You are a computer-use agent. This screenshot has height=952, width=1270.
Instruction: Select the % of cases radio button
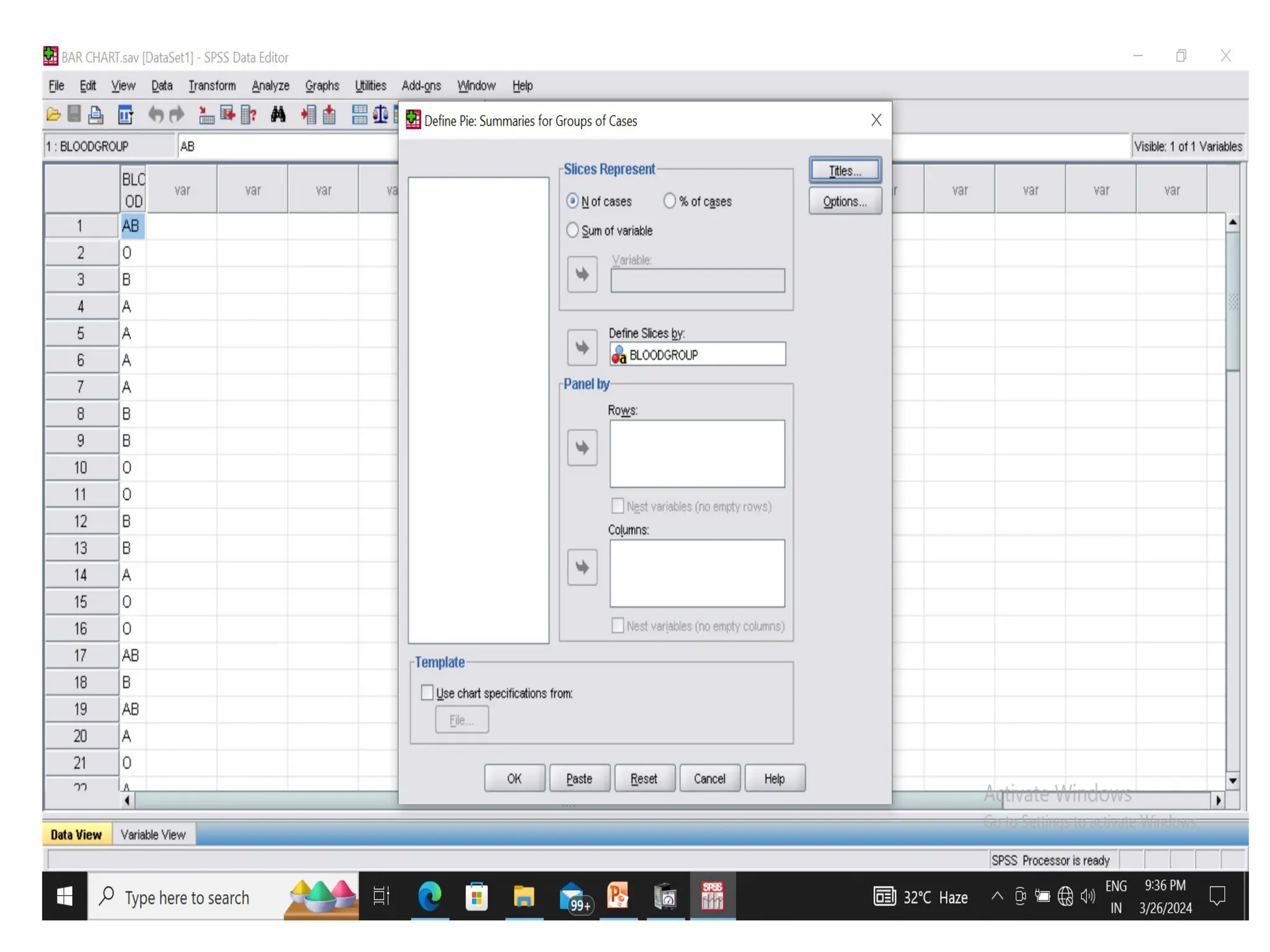click(670, 201)
